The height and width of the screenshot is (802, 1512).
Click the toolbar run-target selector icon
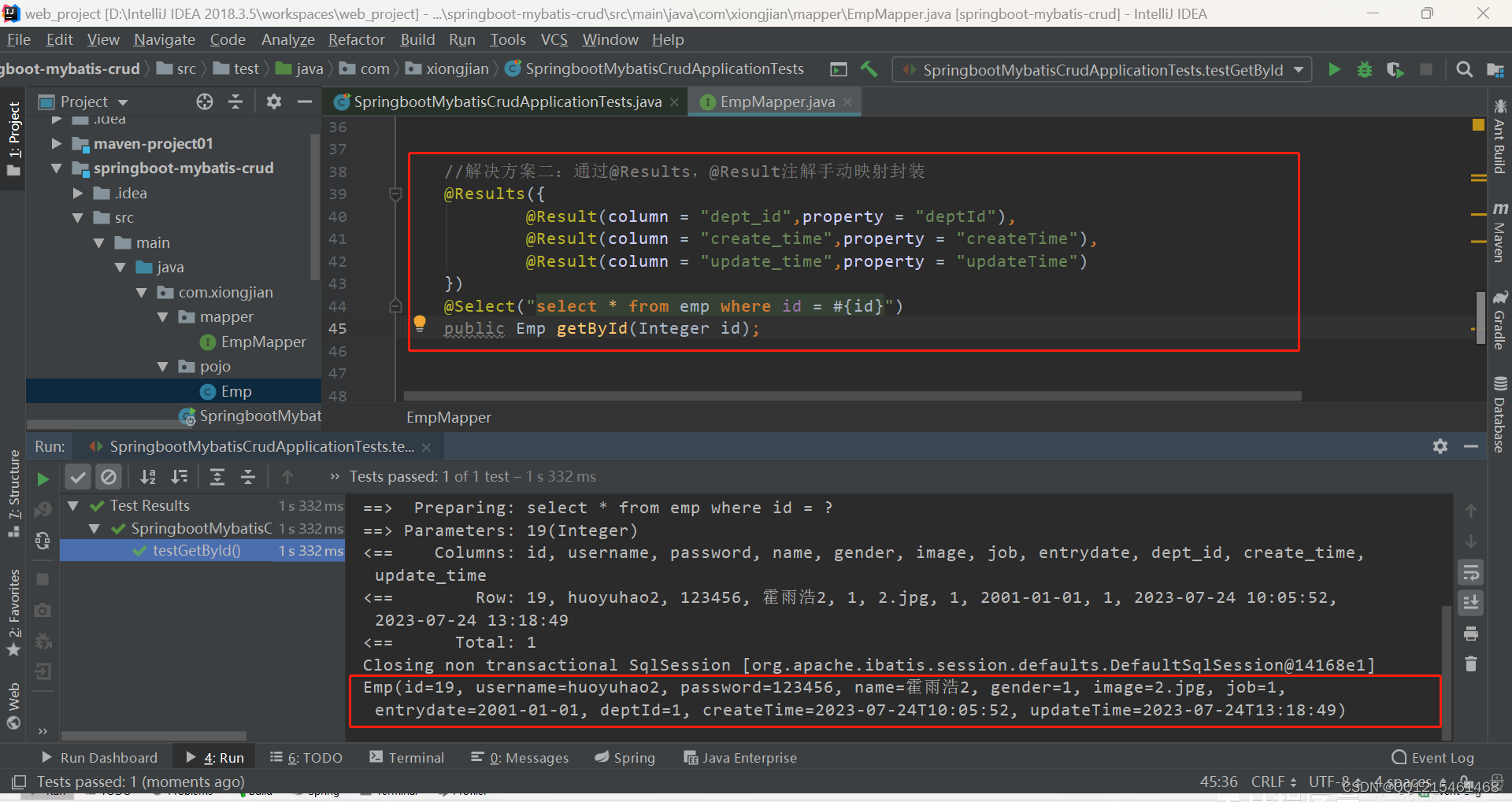pyautogui.click(x=839, y=70)
